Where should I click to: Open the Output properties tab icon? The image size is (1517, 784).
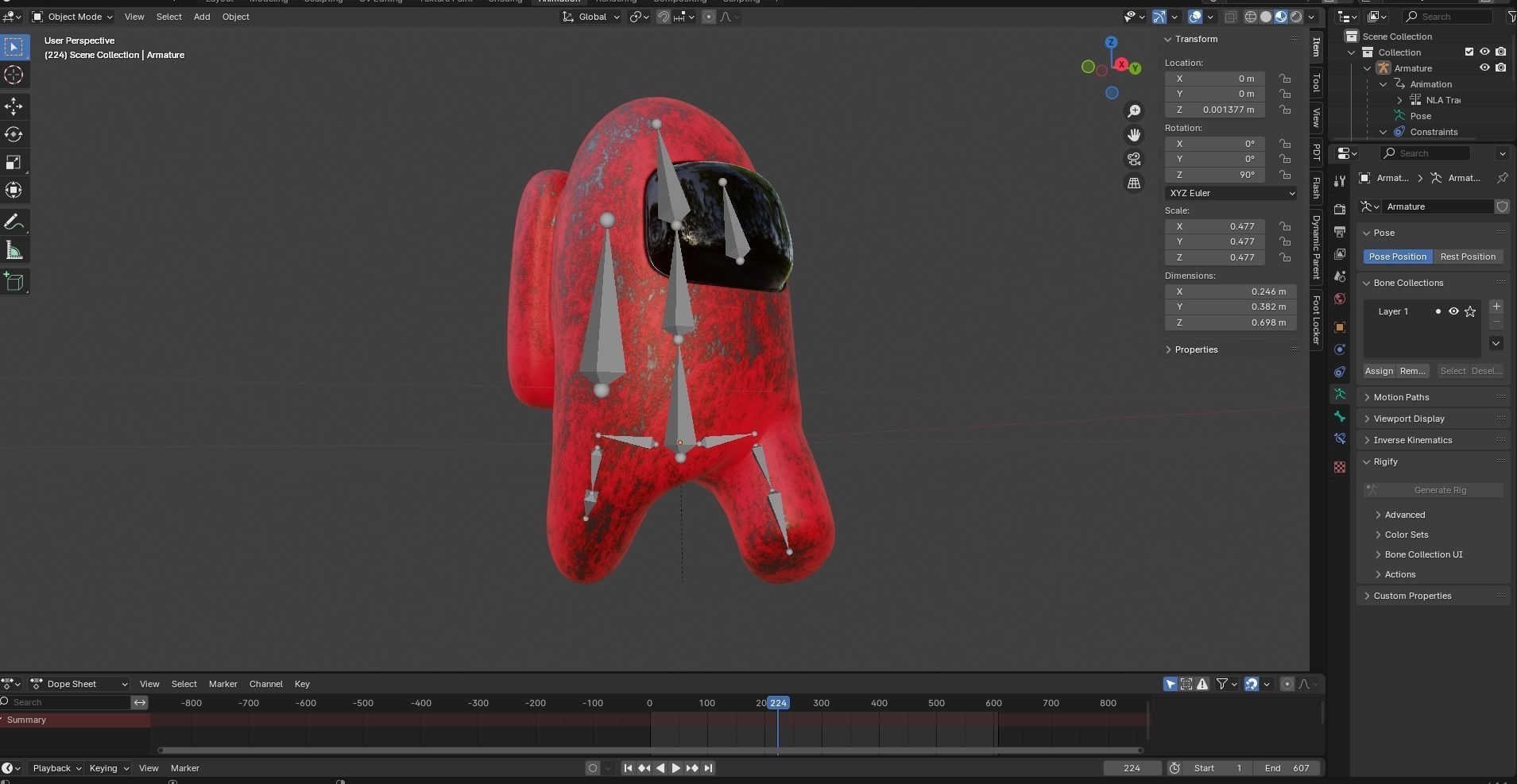click(x=1340, y=231)
